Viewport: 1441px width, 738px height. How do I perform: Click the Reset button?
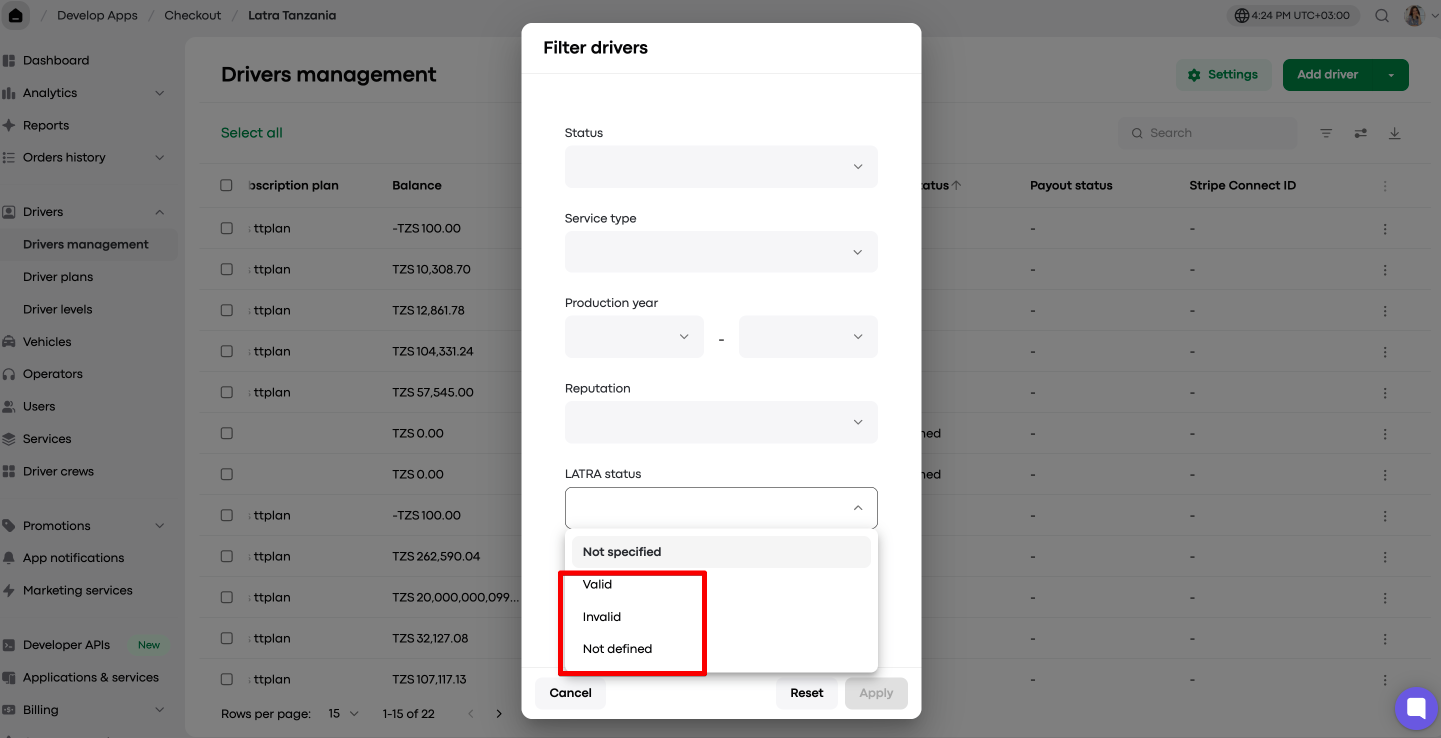tap(807, 693)
